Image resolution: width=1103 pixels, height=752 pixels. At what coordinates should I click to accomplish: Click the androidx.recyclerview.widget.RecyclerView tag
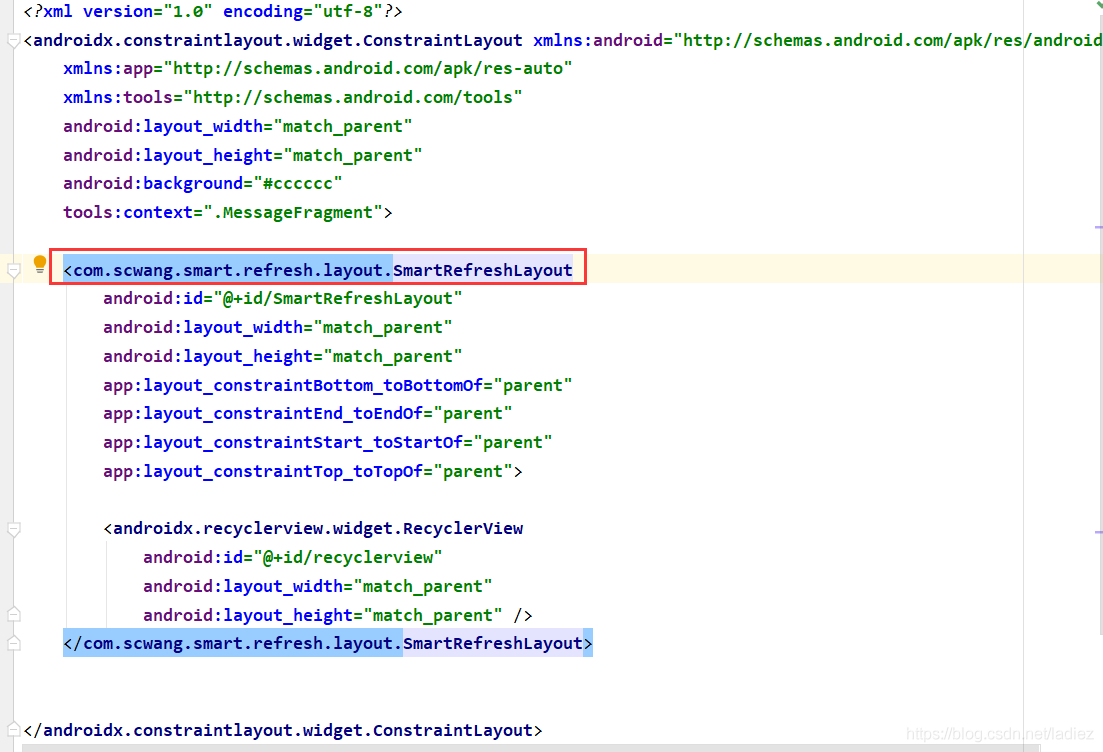coord(313,529)
